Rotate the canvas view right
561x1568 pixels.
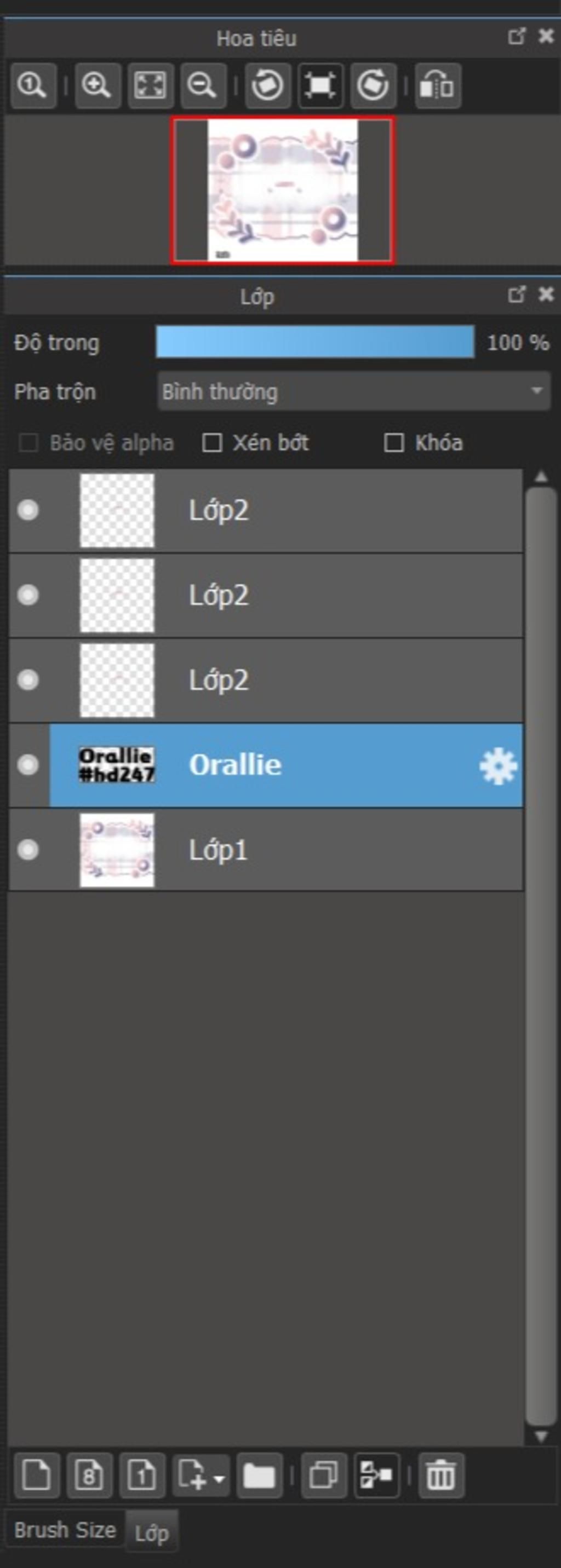(374, 85)
